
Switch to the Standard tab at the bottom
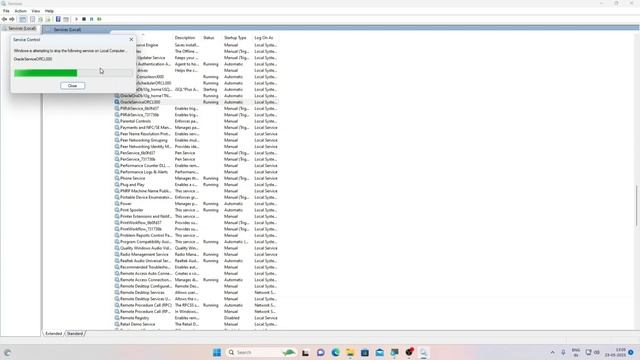[x=75, y=333]
